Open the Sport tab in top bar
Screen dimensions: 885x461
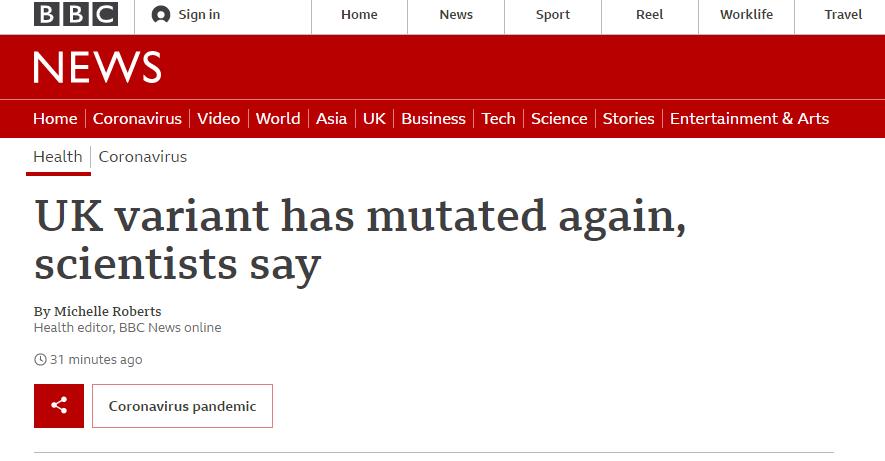coord(553,15)
